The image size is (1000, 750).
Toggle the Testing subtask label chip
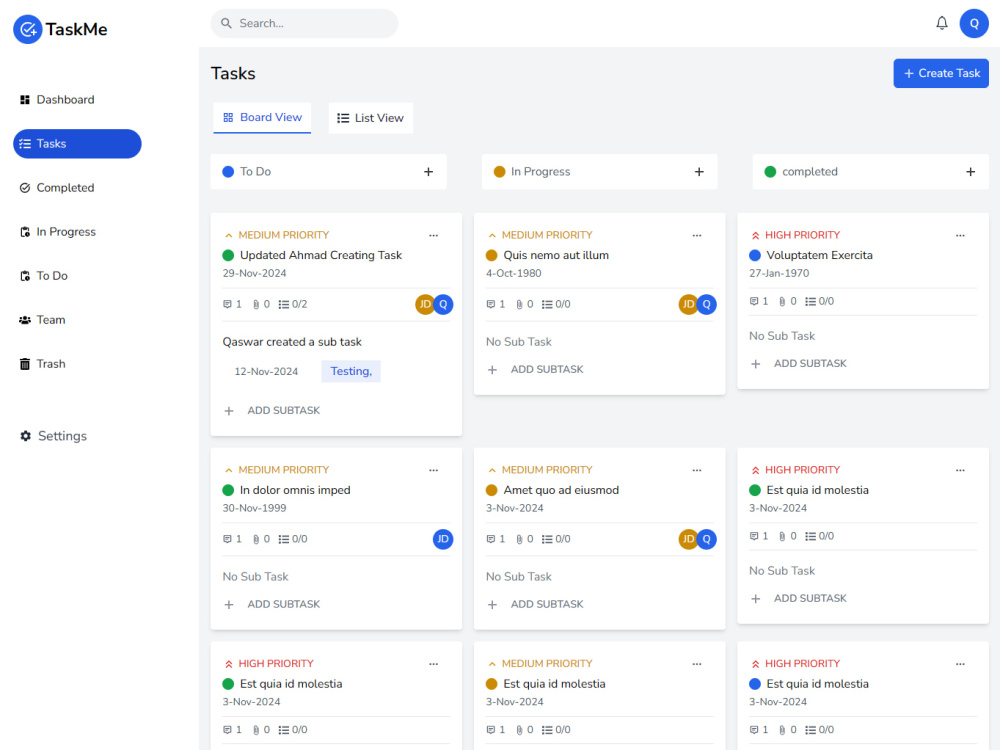click(350, 370)
